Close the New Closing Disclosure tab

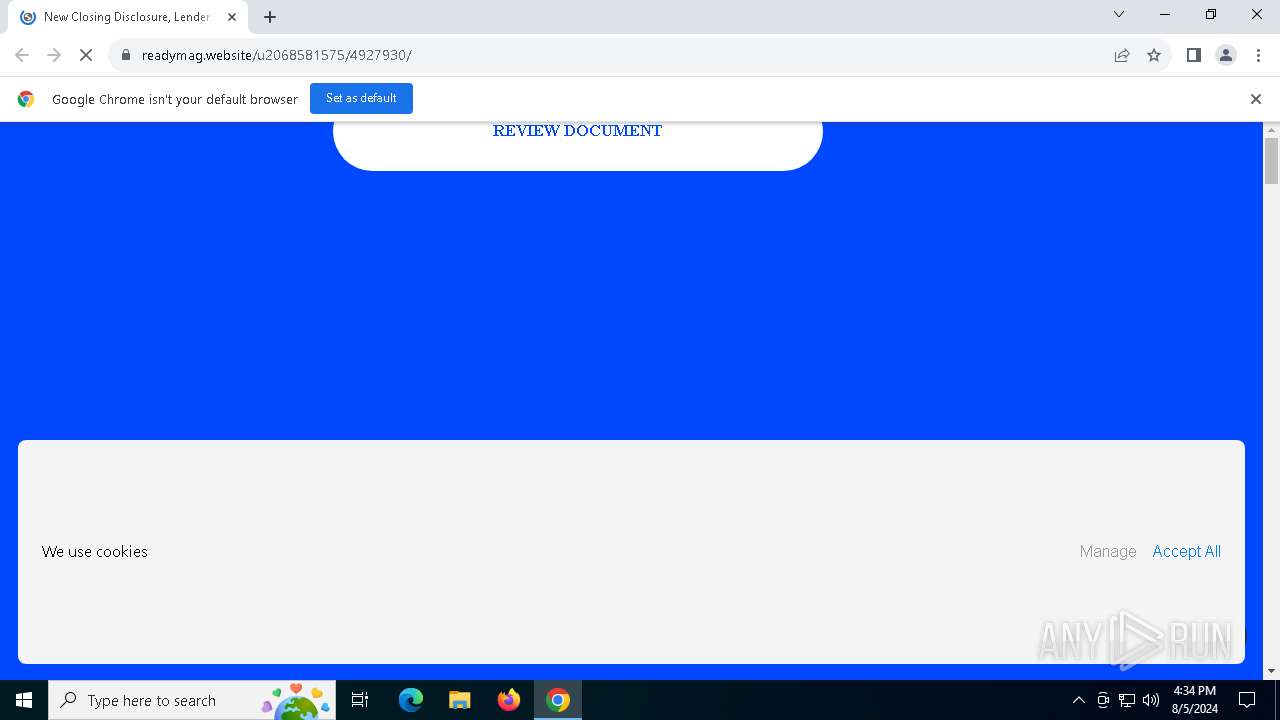point(232,17)
